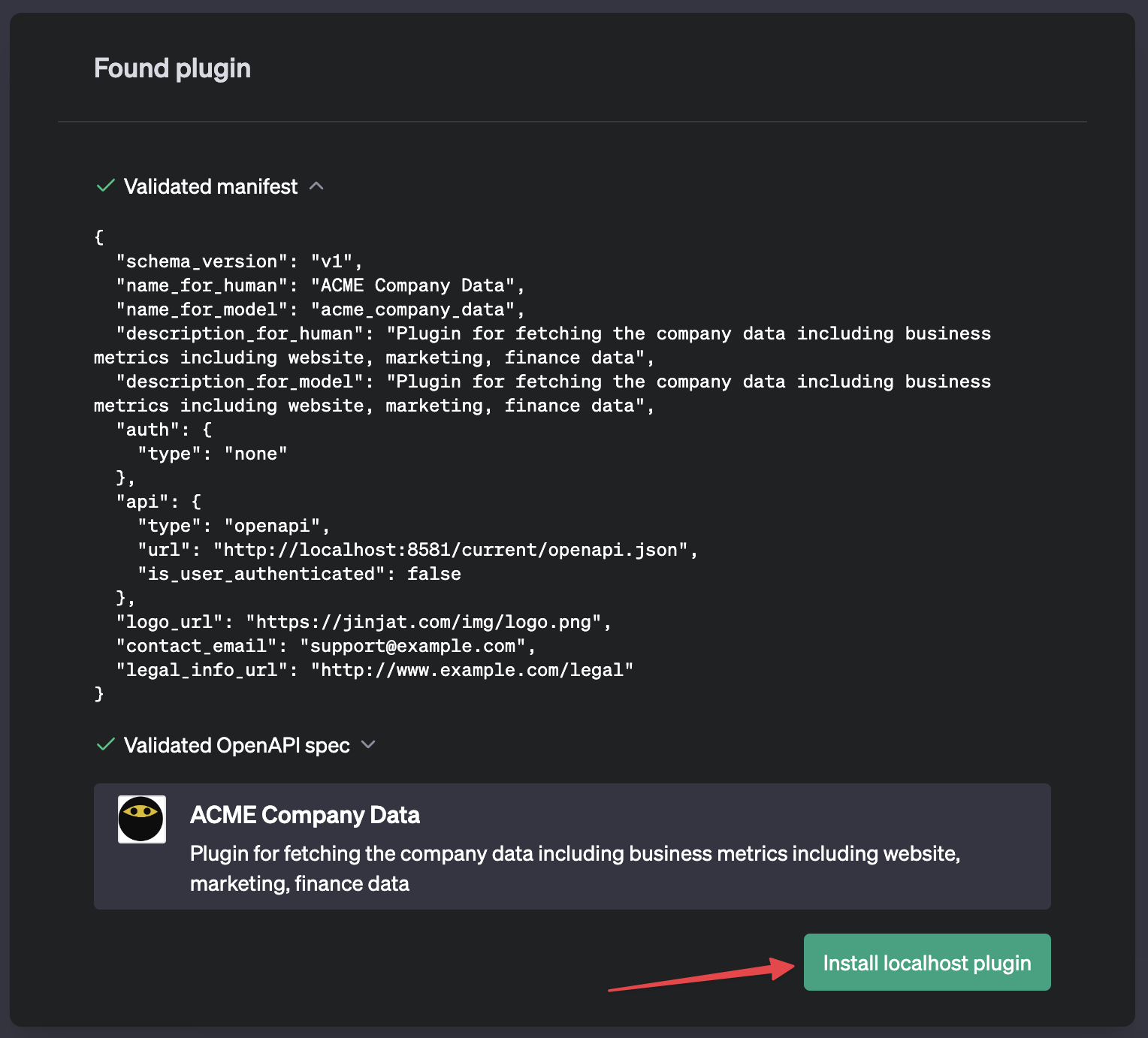Click the support@example.com contact email
This screenshot has width=1148, height=1038.
413,645
